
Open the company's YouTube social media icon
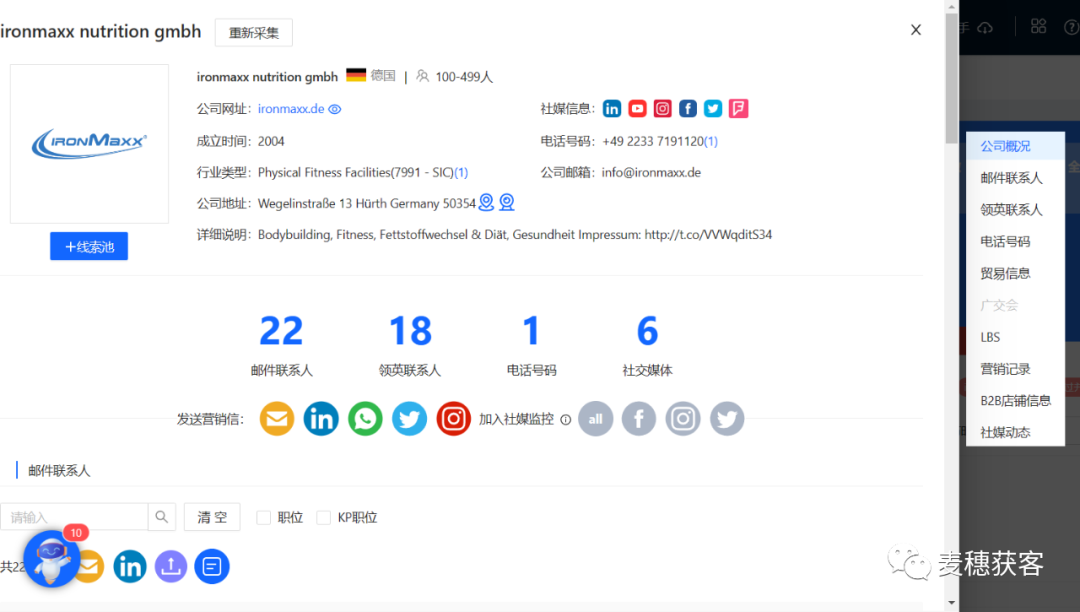point(637,109)
